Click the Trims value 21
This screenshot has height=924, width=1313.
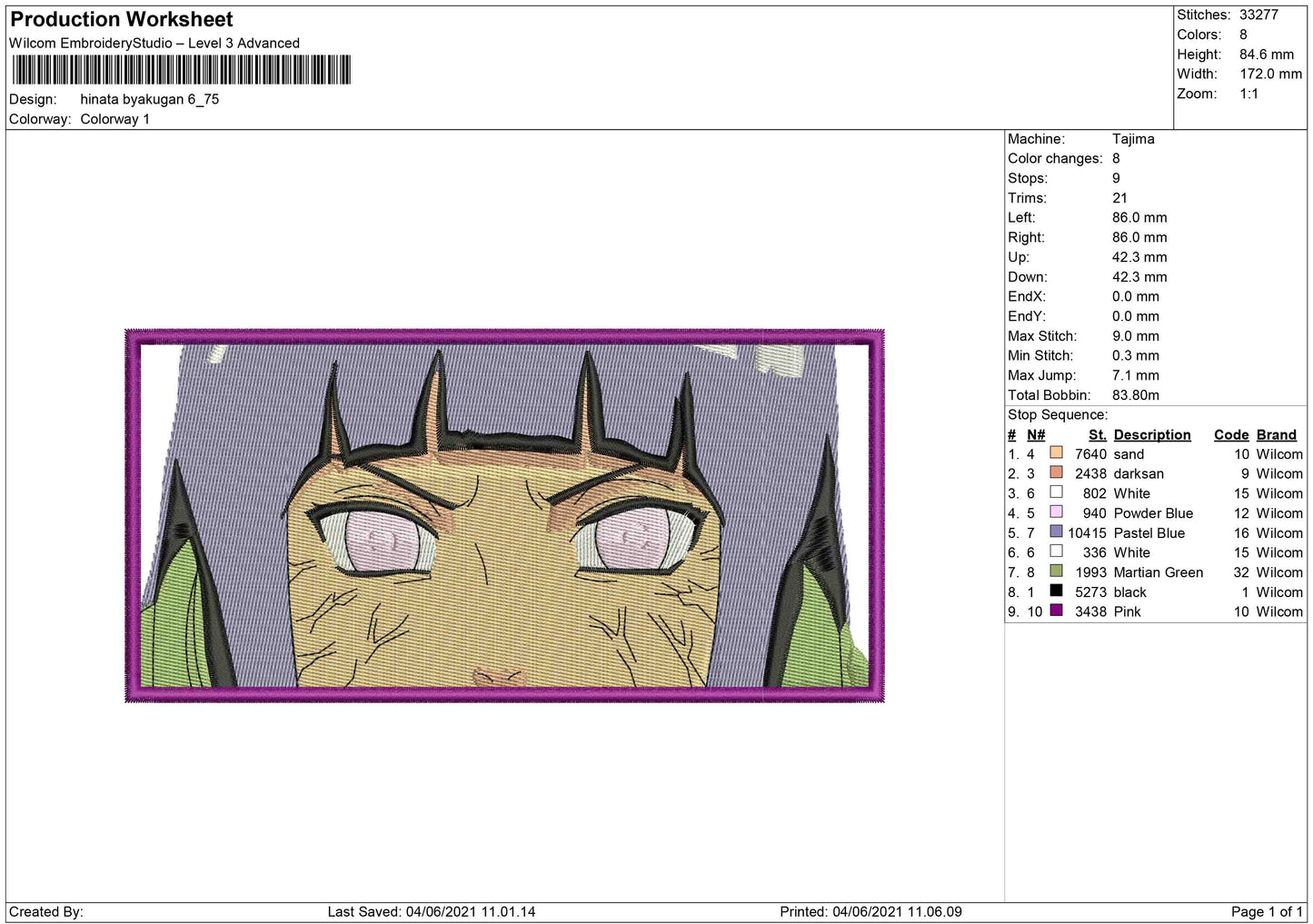[1119, 198]
